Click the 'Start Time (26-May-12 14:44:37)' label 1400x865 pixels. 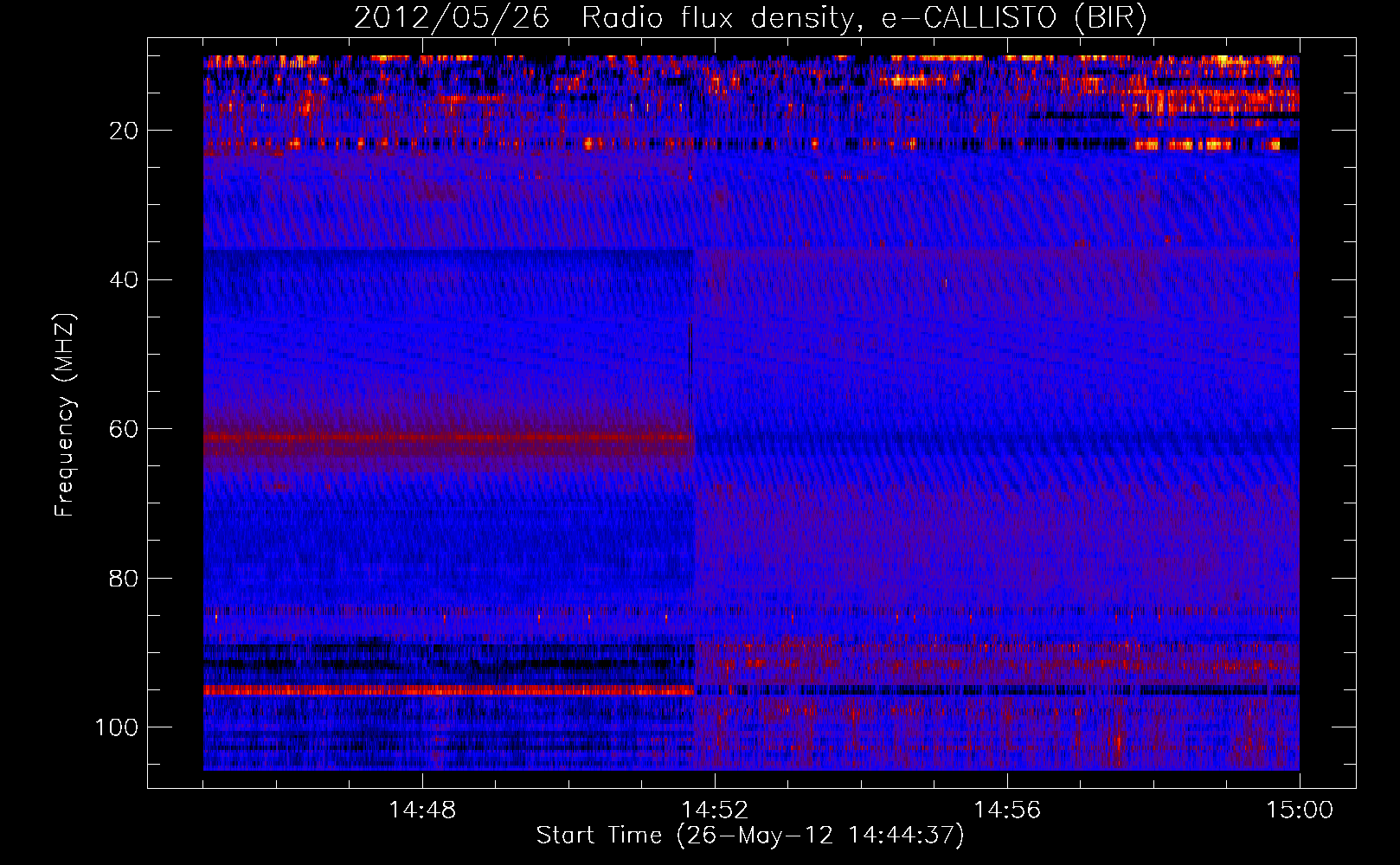pyautogui.click(x=749, y=836)
